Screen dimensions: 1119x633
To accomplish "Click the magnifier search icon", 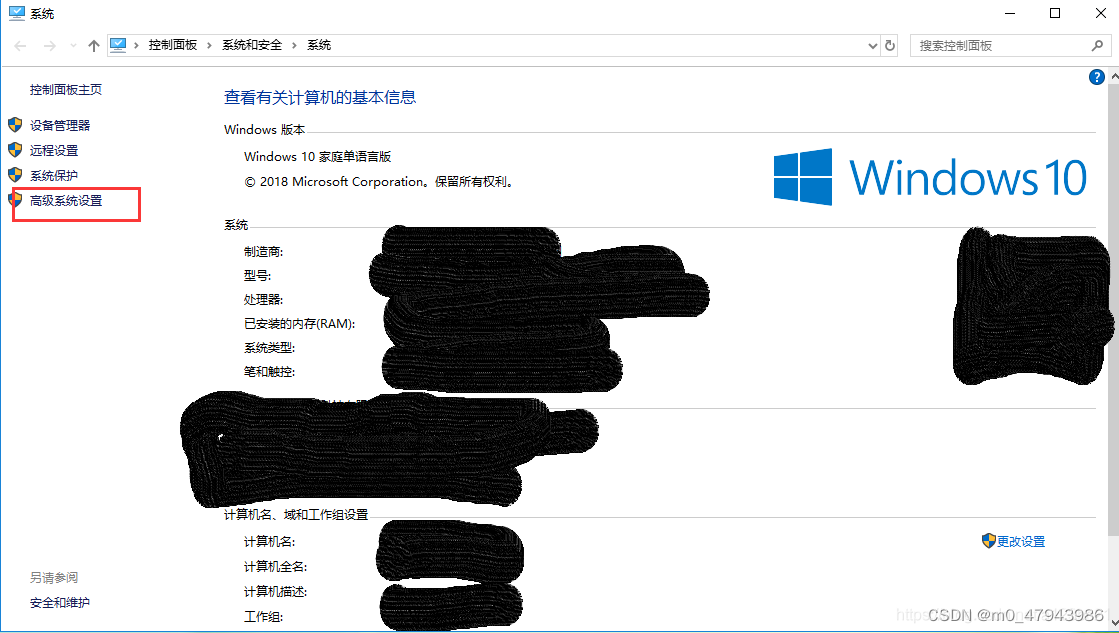I will click(x=1097, y=46).
